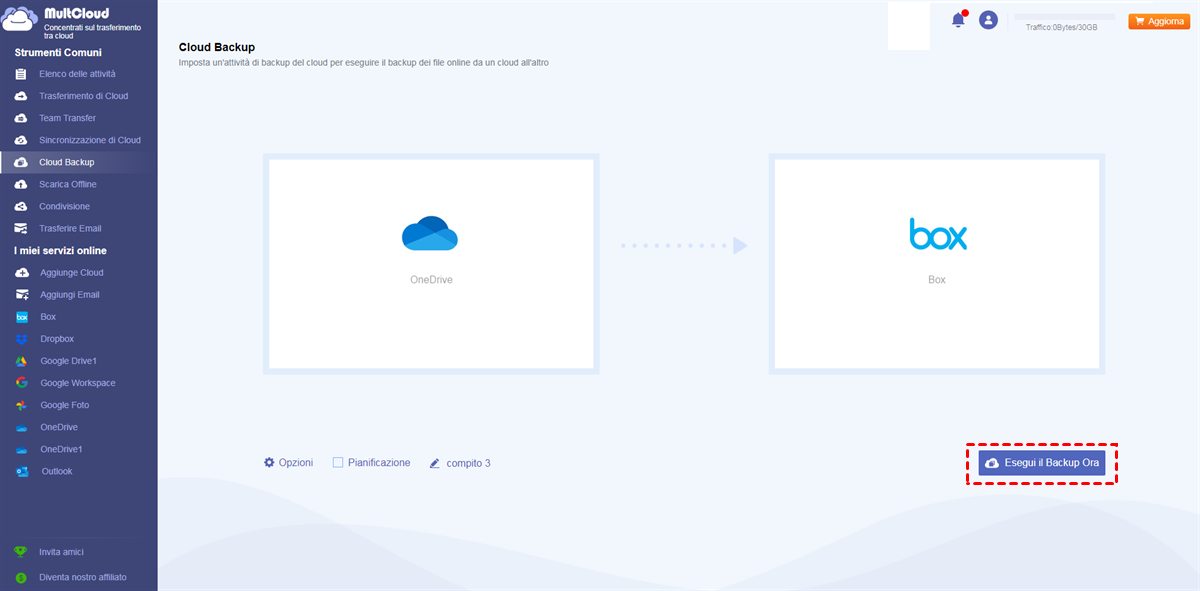The height and width of the screenshot is (591, 1200).
Task: Go to Trasferimento di Cloud
Action: tap(84, 96)
